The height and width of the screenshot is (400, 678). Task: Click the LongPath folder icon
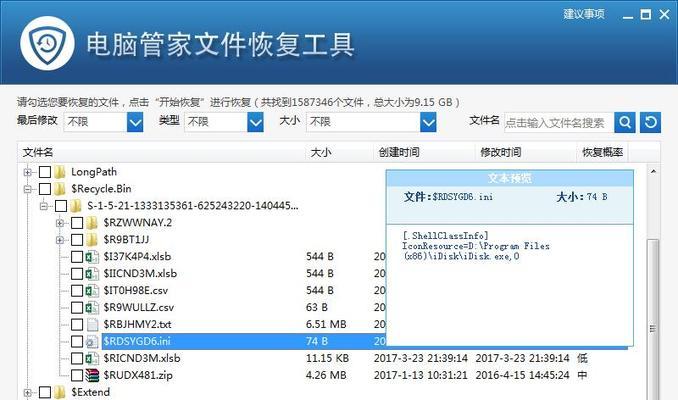60,172
